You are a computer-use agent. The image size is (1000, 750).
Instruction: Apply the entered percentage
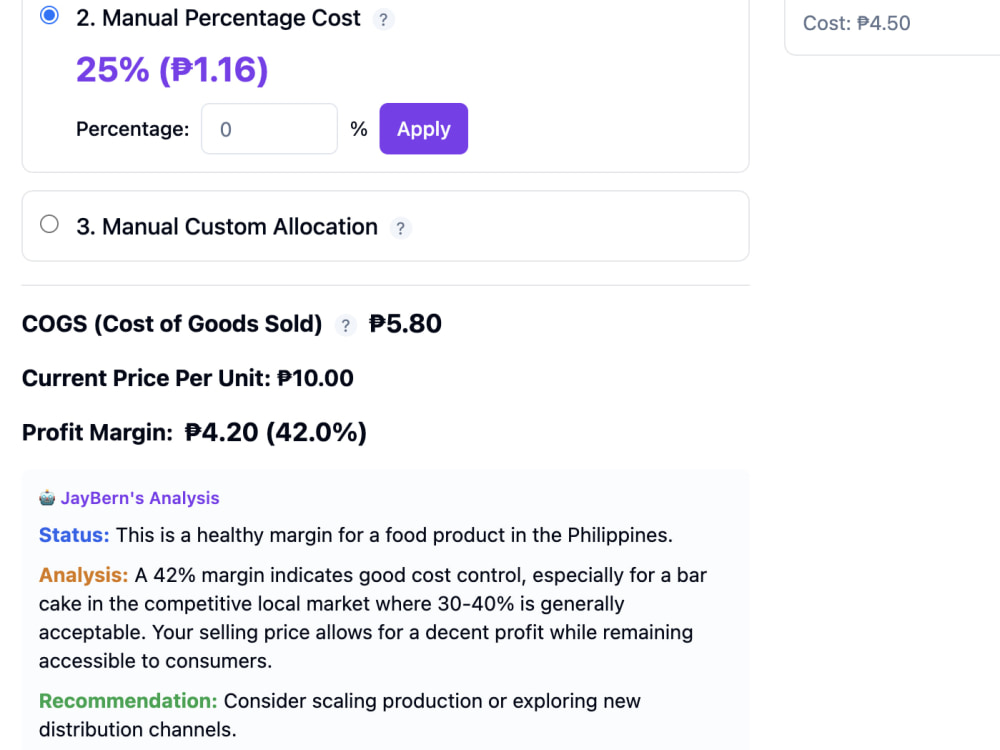[x=423, y=129]
